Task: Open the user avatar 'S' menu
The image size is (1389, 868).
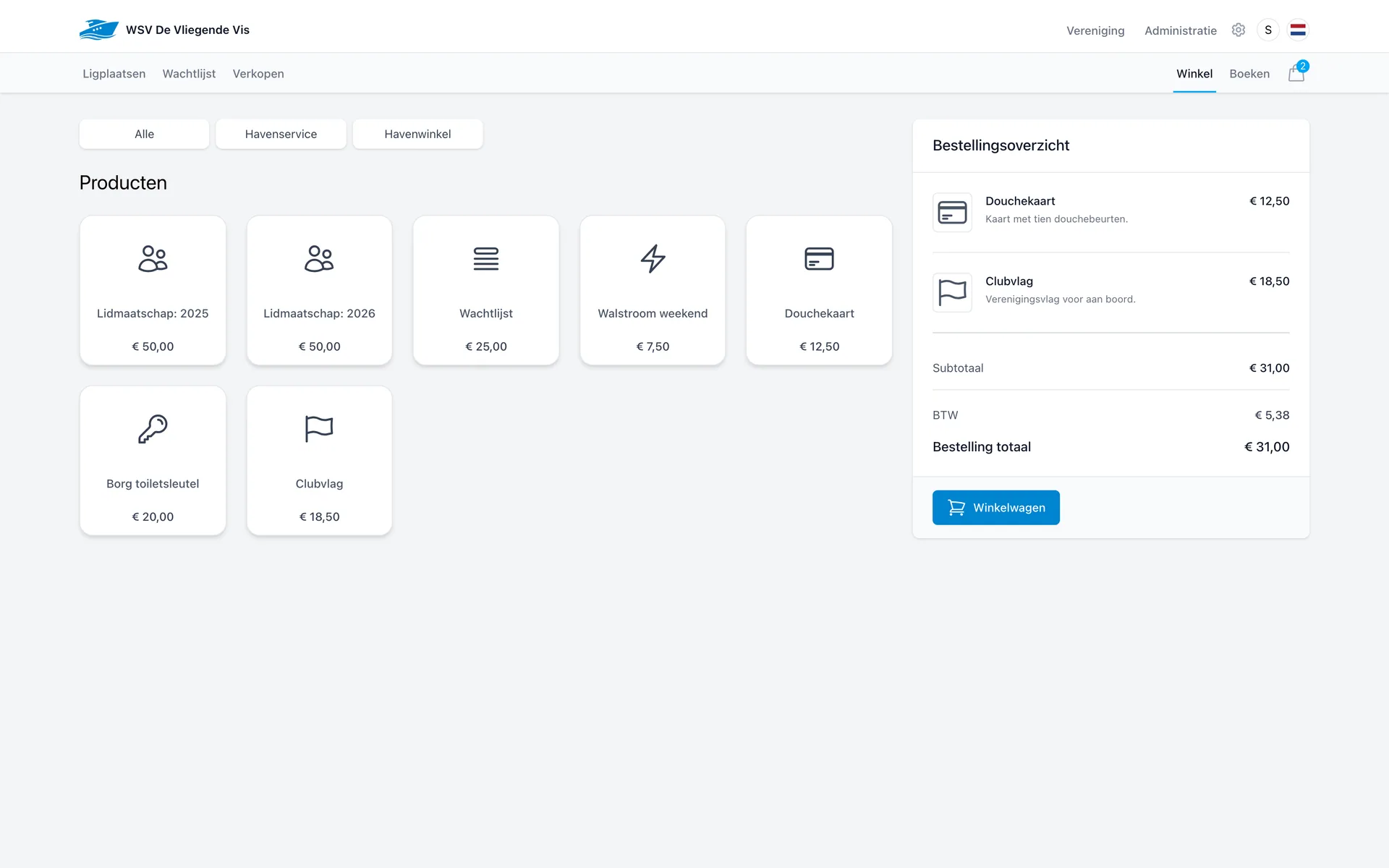Action: [1268, 30]
